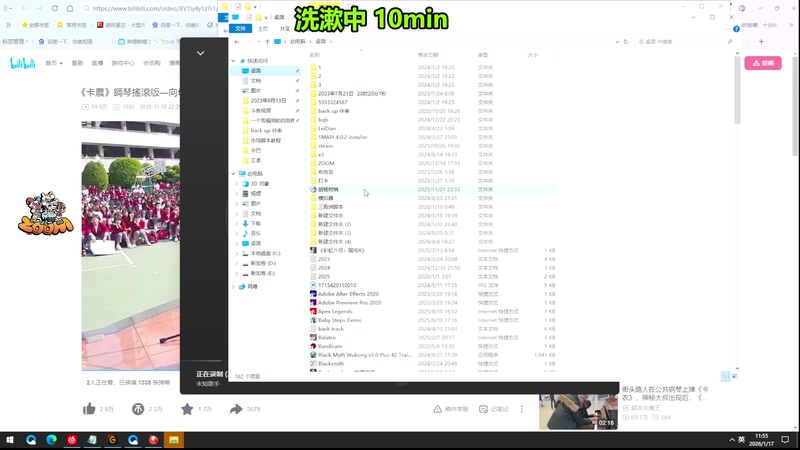Screen dimensions: 800x450
Task: Select the SMAPI 4.0.2 installer folder
Action: [x=433, y=137]
